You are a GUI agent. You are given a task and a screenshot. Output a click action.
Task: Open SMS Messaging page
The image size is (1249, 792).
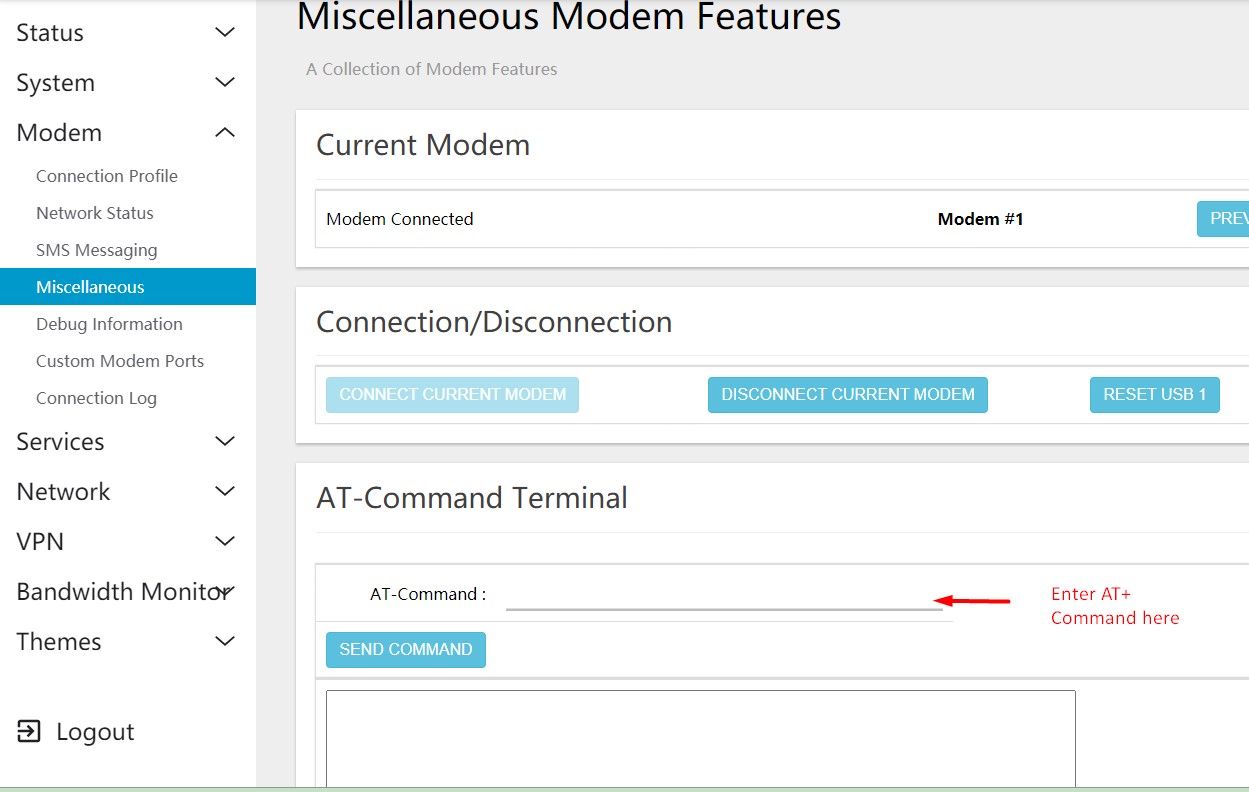pyautogui.click(x=97, y=250)
